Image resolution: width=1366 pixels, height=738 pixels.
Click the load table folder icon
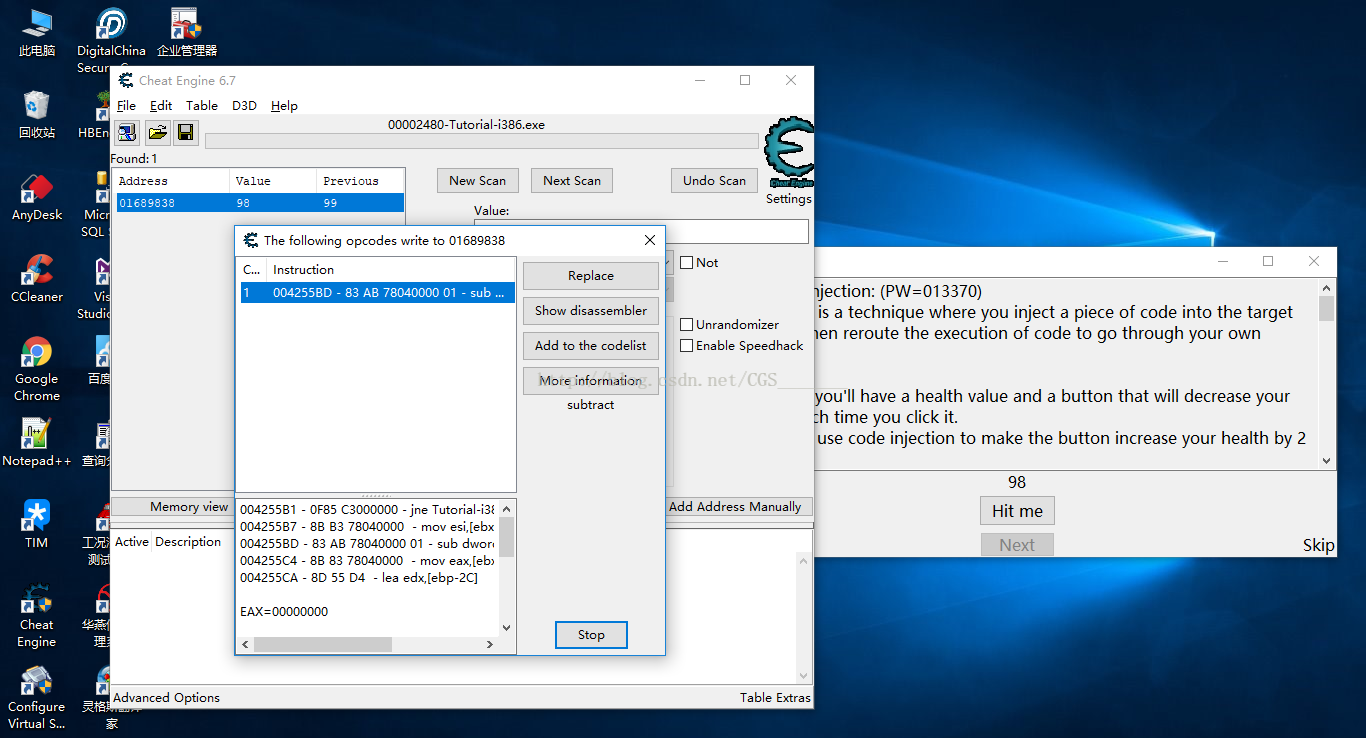click(x=157, y=132)
